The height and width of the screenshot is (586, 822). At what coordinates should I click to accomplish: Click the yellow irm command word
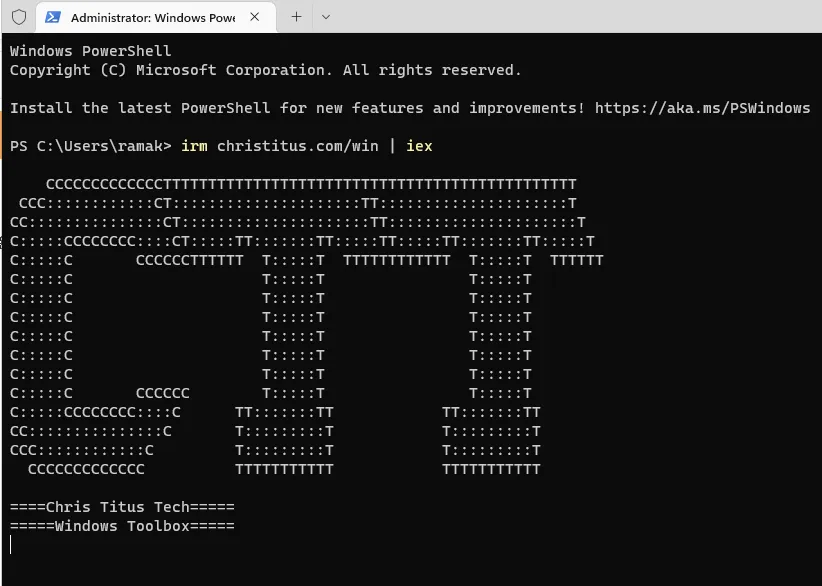coord(194,146)
